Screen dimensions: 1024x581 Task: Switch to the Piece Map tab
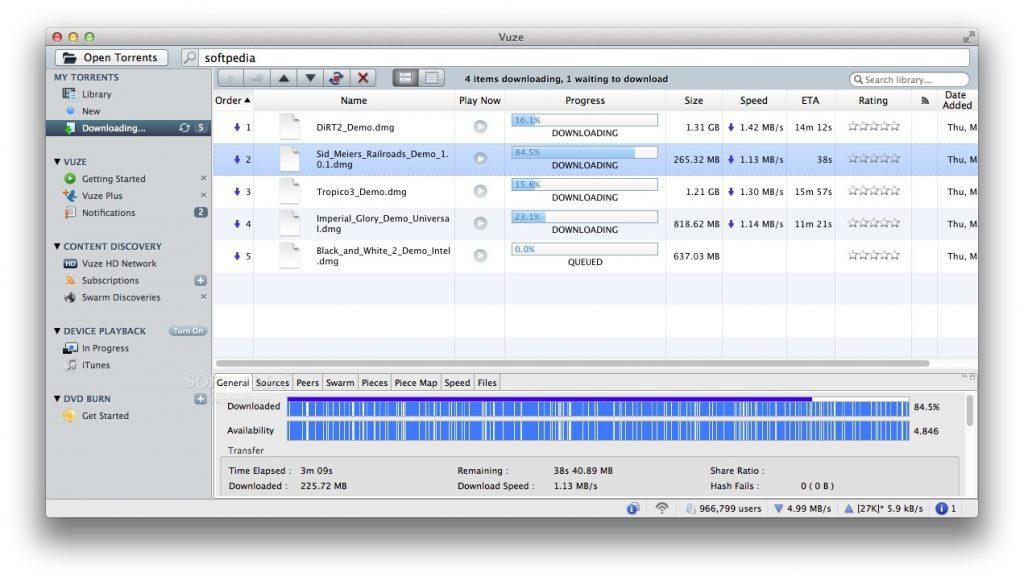coord(416,383)
